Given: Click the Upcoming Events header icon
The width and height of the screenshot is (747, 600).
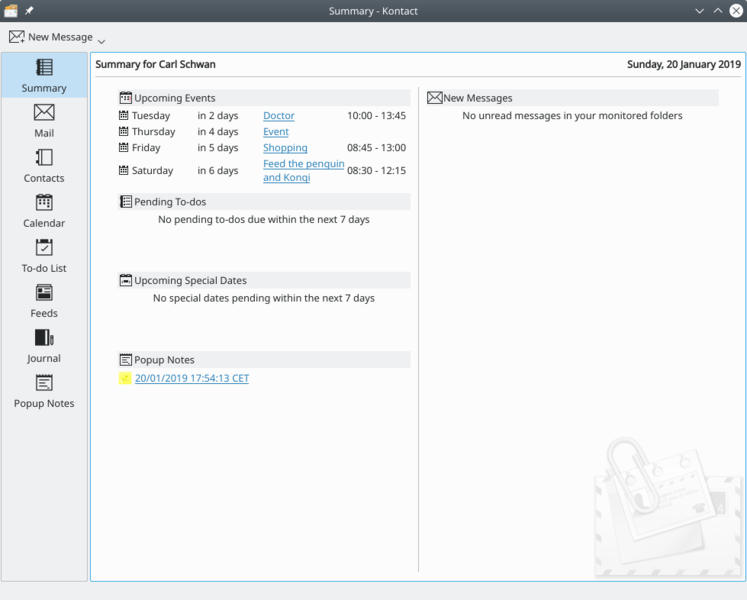Looking at the screenshot, I should (x=125, y=98).
